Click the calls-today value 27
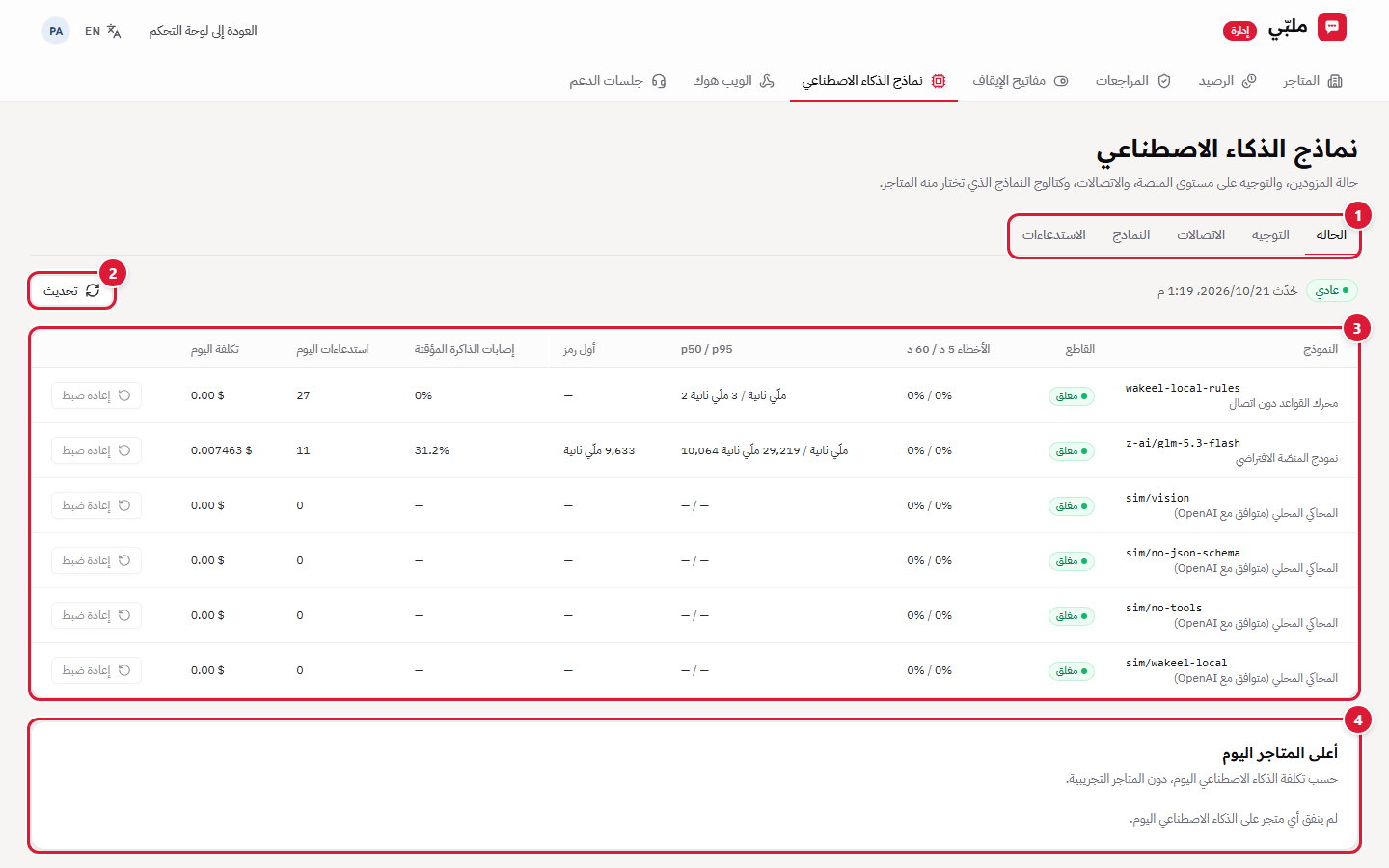The height and width of the screenshot is (868, 1389). [303, 395]
